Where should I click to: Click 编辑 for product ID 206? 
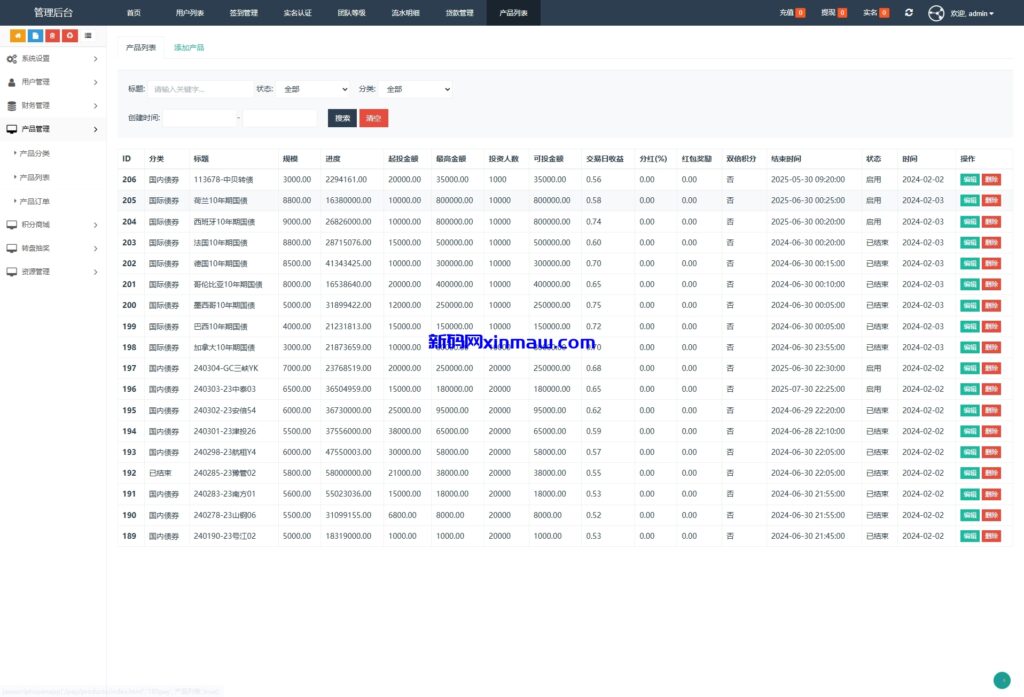(x=969, y=180)
